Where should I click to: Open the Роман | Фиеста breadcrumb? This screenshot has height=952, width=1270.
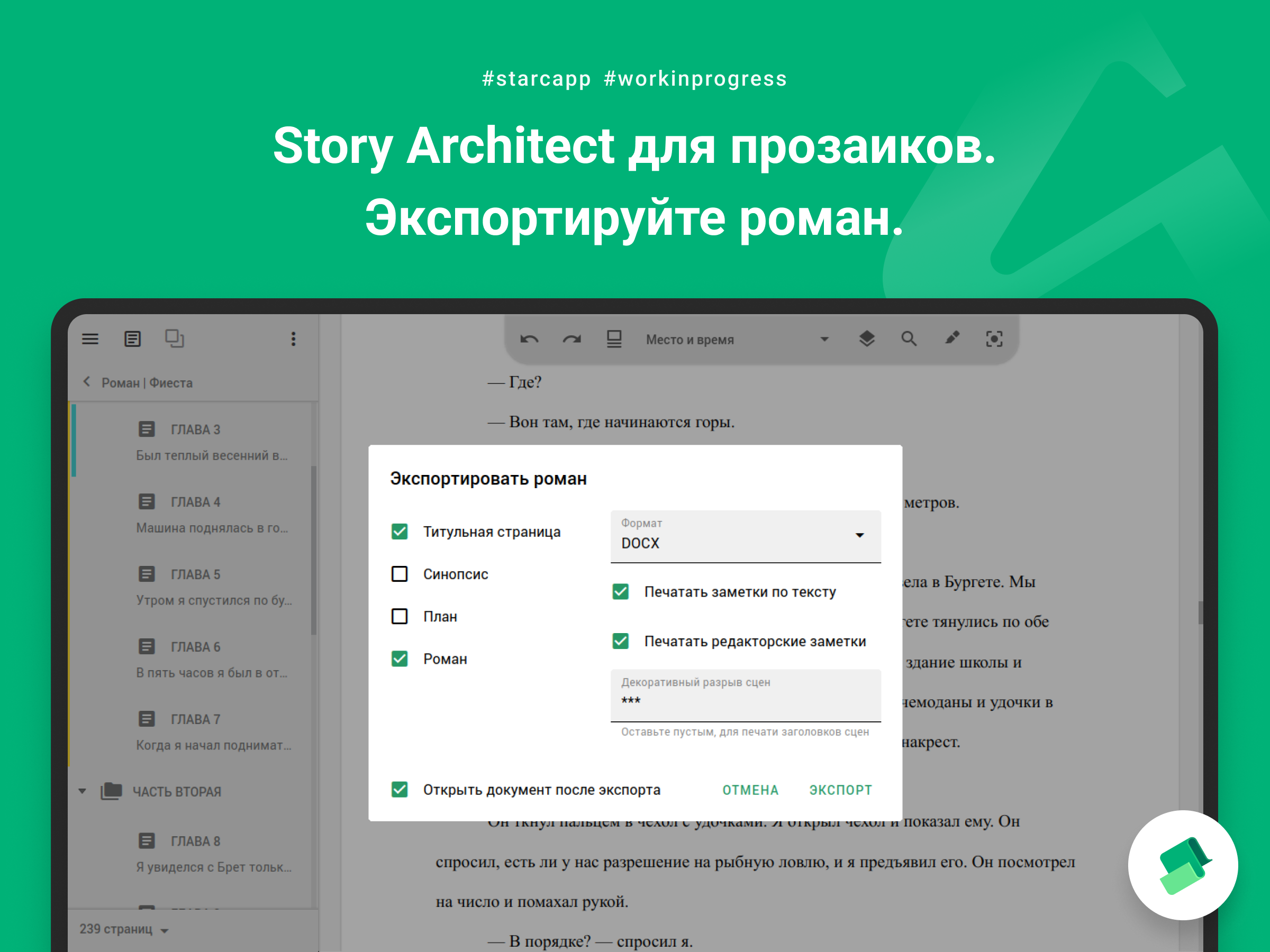click(147, 383)
